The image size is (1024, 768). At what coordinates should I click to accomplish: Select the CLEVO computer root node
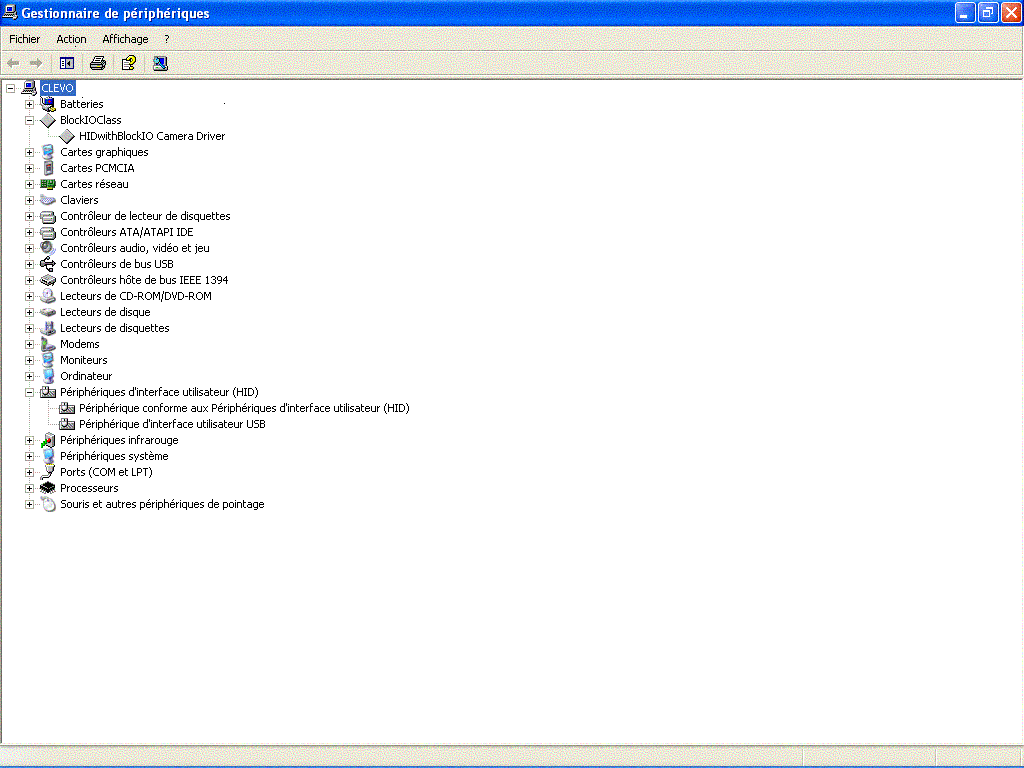click(57, 88)
